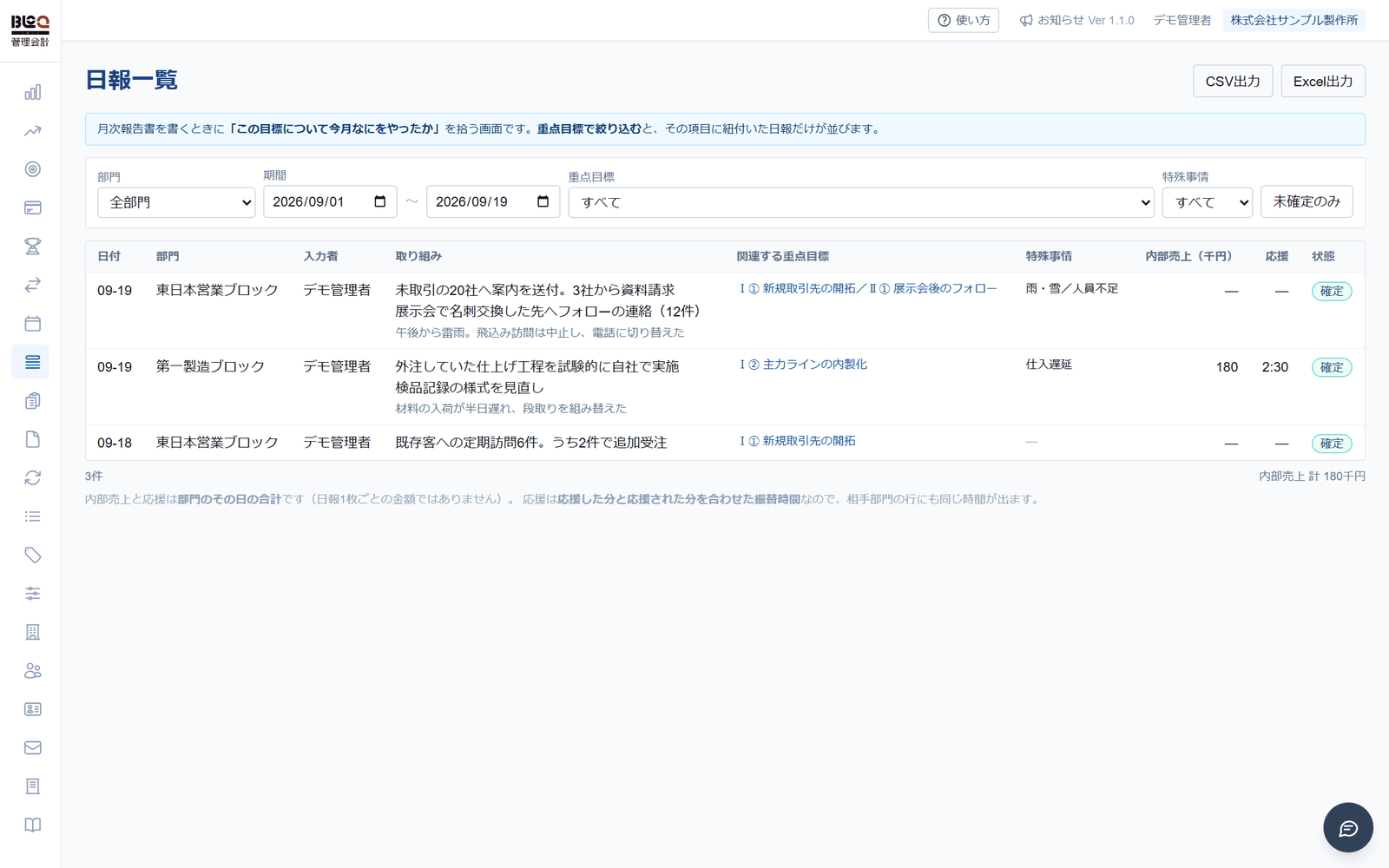Image resolution: width=1389 pixels, height=868 pixels.
Task: Click the 確定 badge in the 第一製造ブロック row
Action: point(1332,367)
